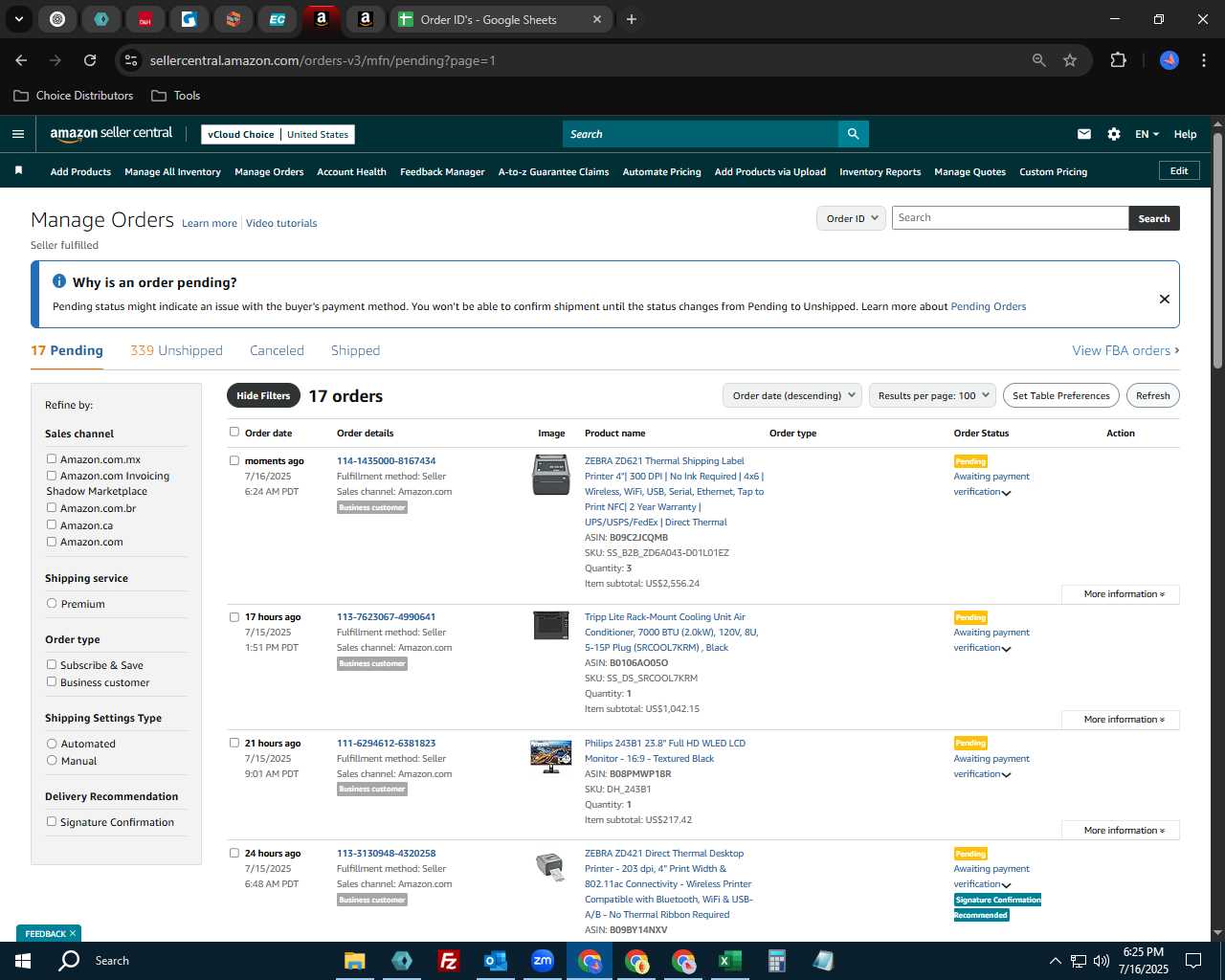Click the magnifier search button in header
This screenshot has height=980, width=1225.
pyautogui.click(x=853, y=134)
